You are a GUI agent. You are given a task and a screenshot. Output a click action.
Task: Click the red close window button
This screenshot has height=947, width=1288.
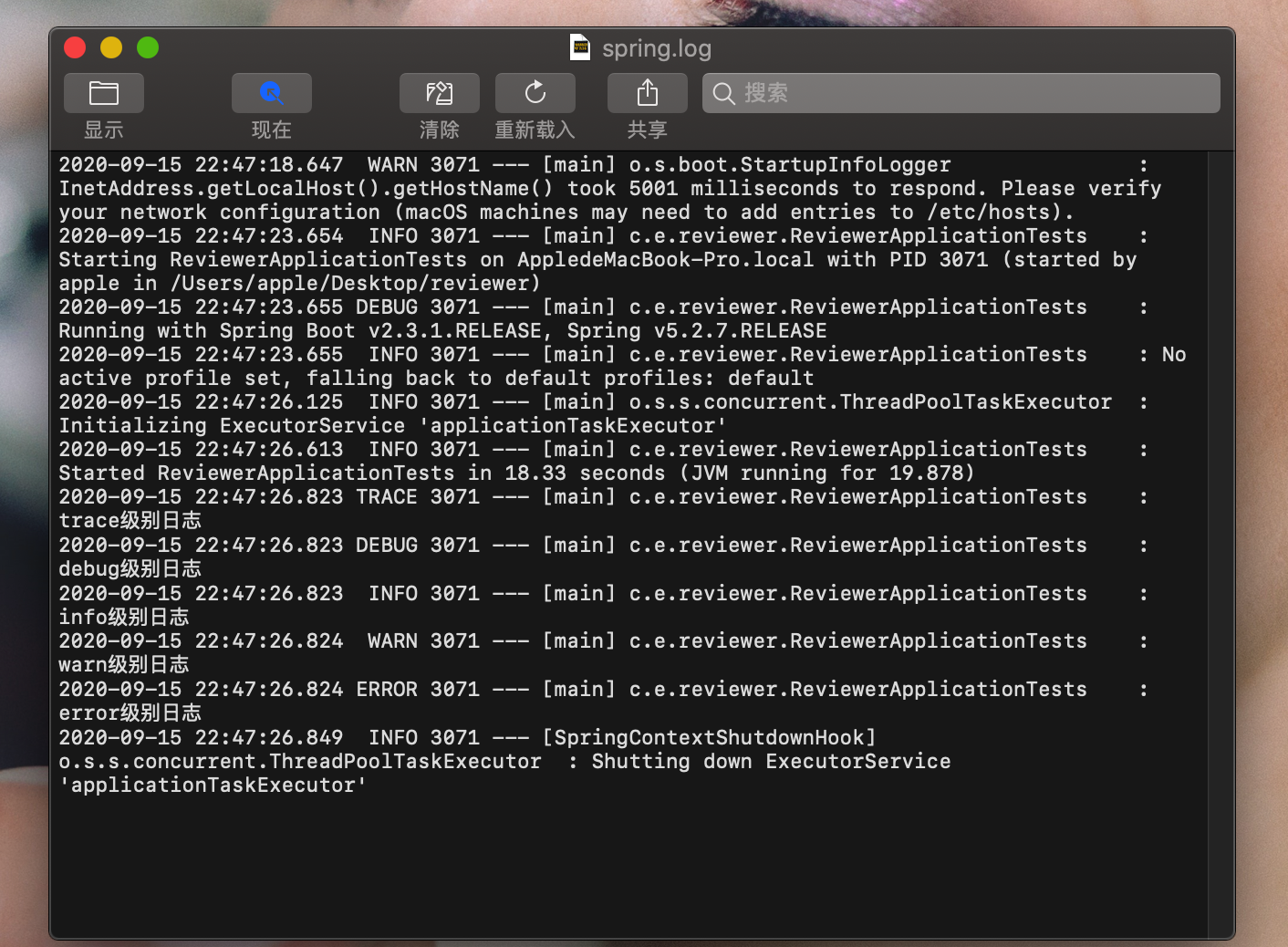75,47
